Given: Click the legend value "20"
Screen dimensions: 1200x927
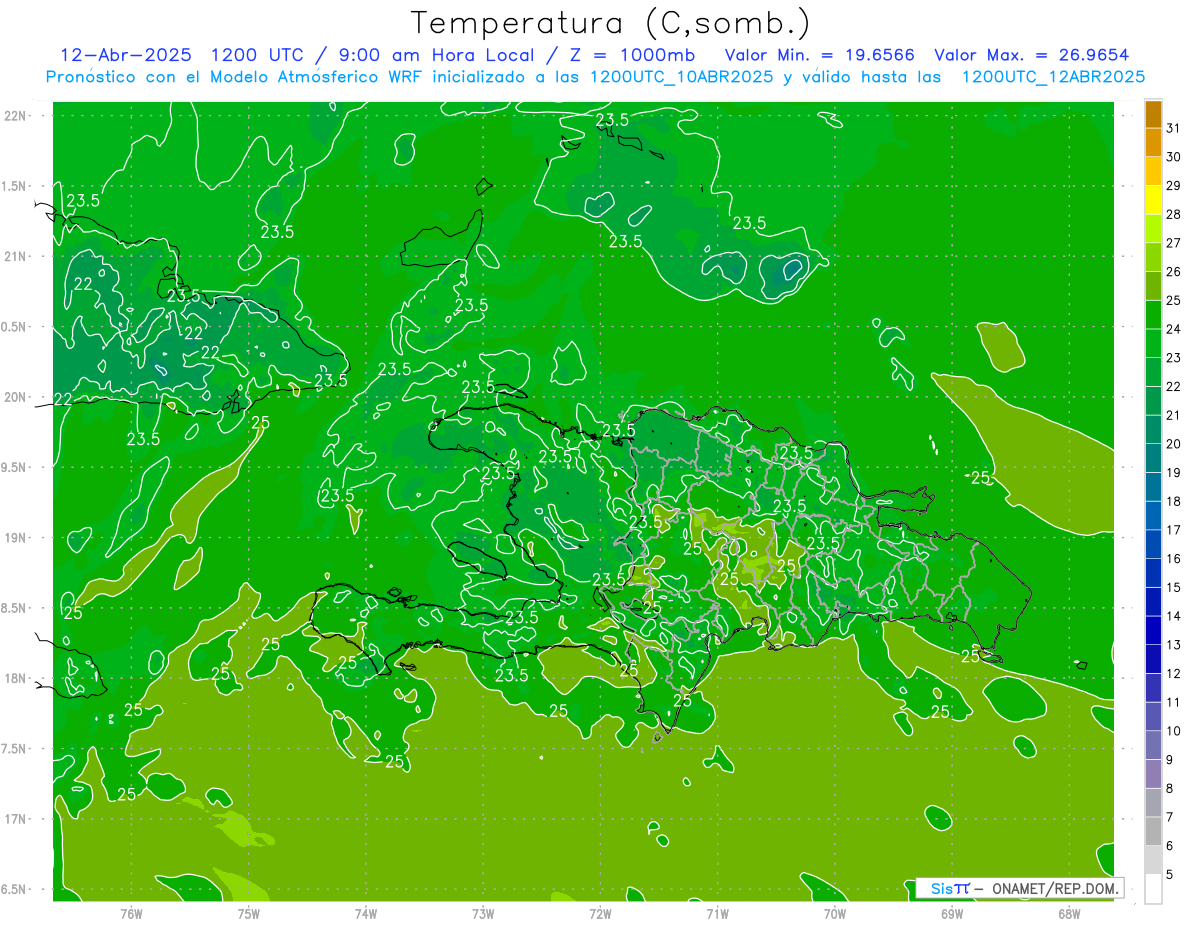Looking at the screenshot, I should 1174,444.
